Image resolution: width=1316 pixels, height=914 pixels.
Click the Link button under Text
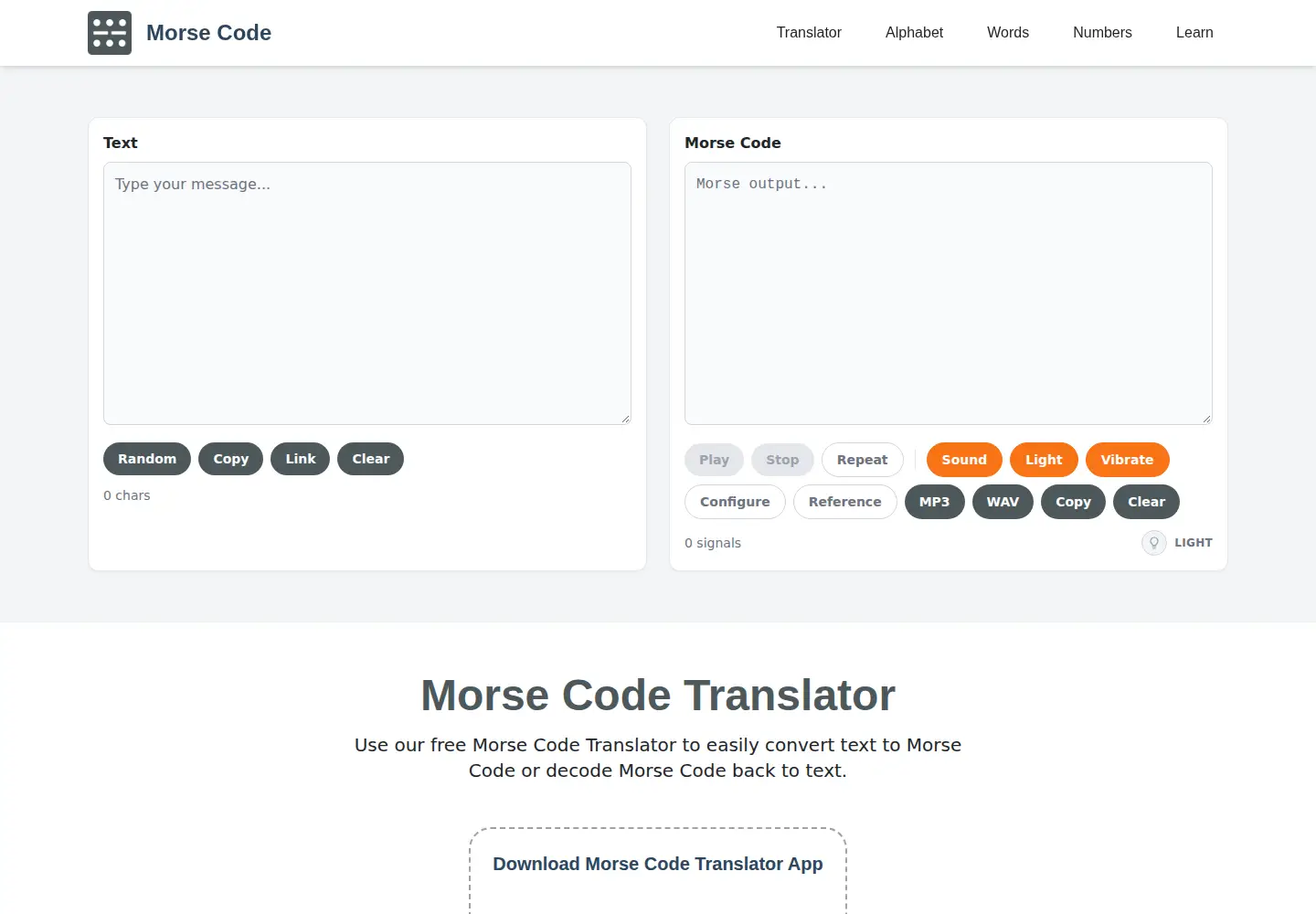coord(301,459)
